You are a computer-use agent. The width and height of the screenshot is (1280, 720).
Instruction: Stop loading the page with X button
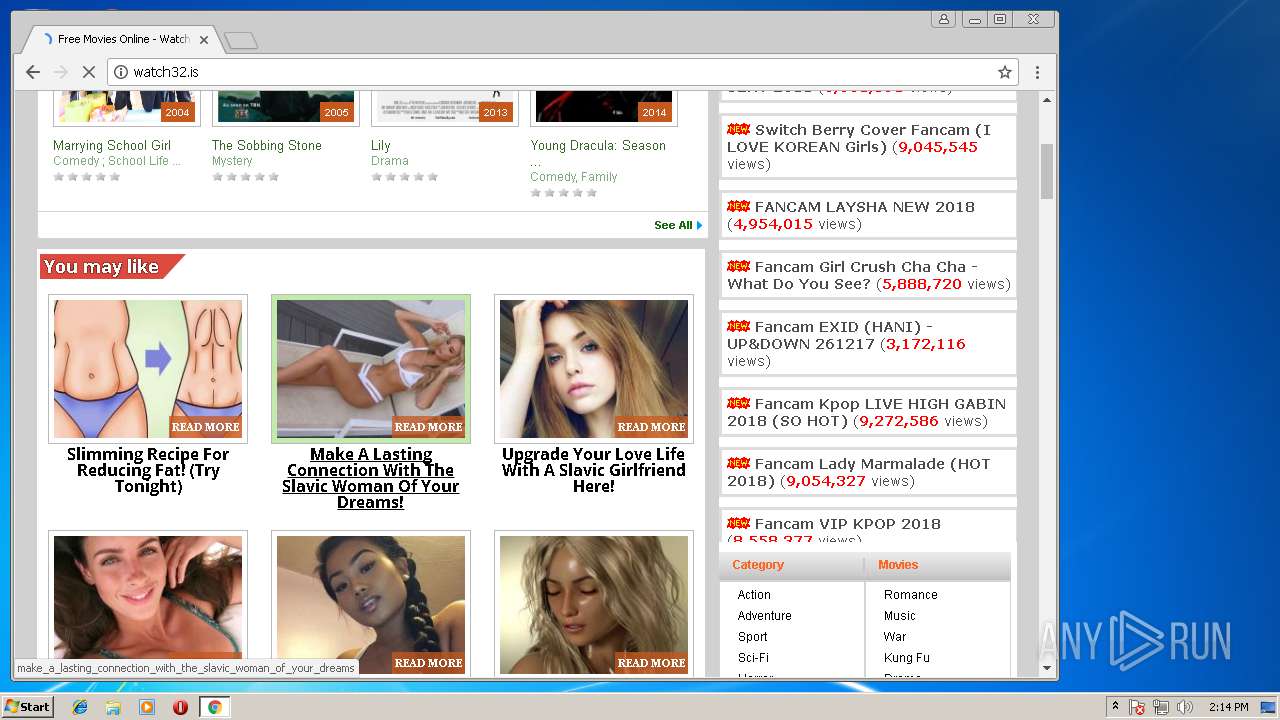tap(88, 72)
